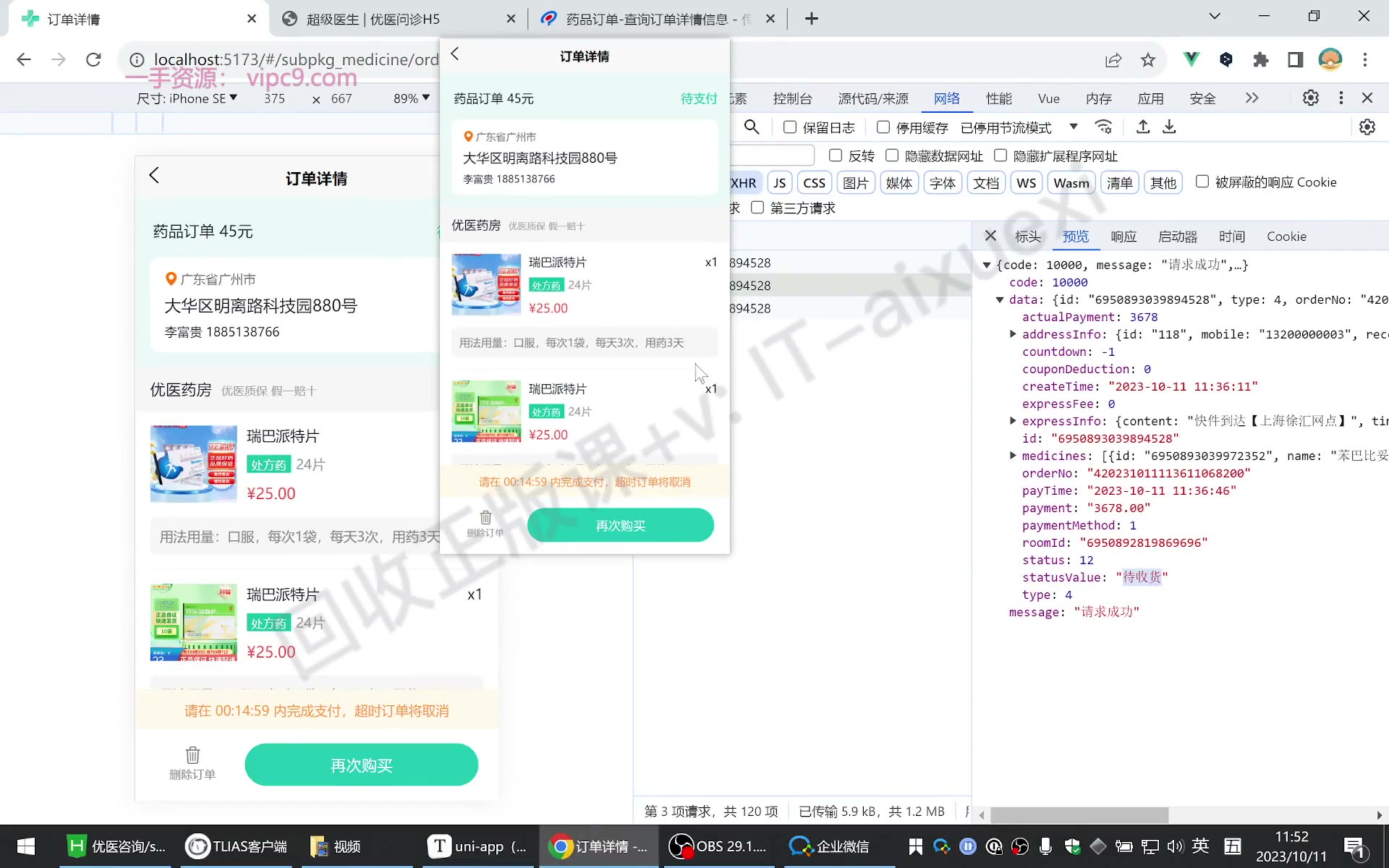Open the iPhone SE device size dropdown

coord(187,98)
